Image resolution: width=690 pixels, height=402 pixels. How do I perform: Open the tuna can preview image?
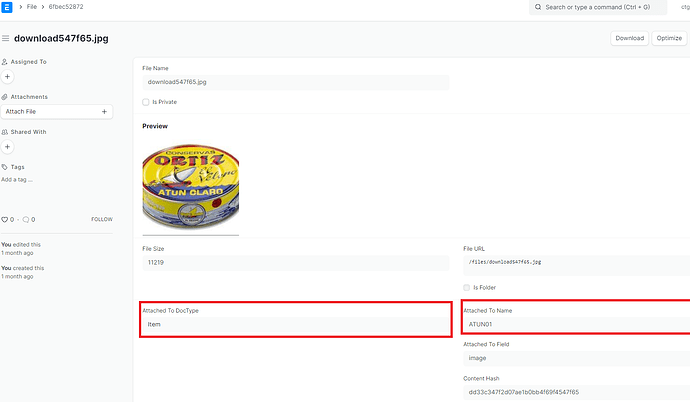pos(191,186)
